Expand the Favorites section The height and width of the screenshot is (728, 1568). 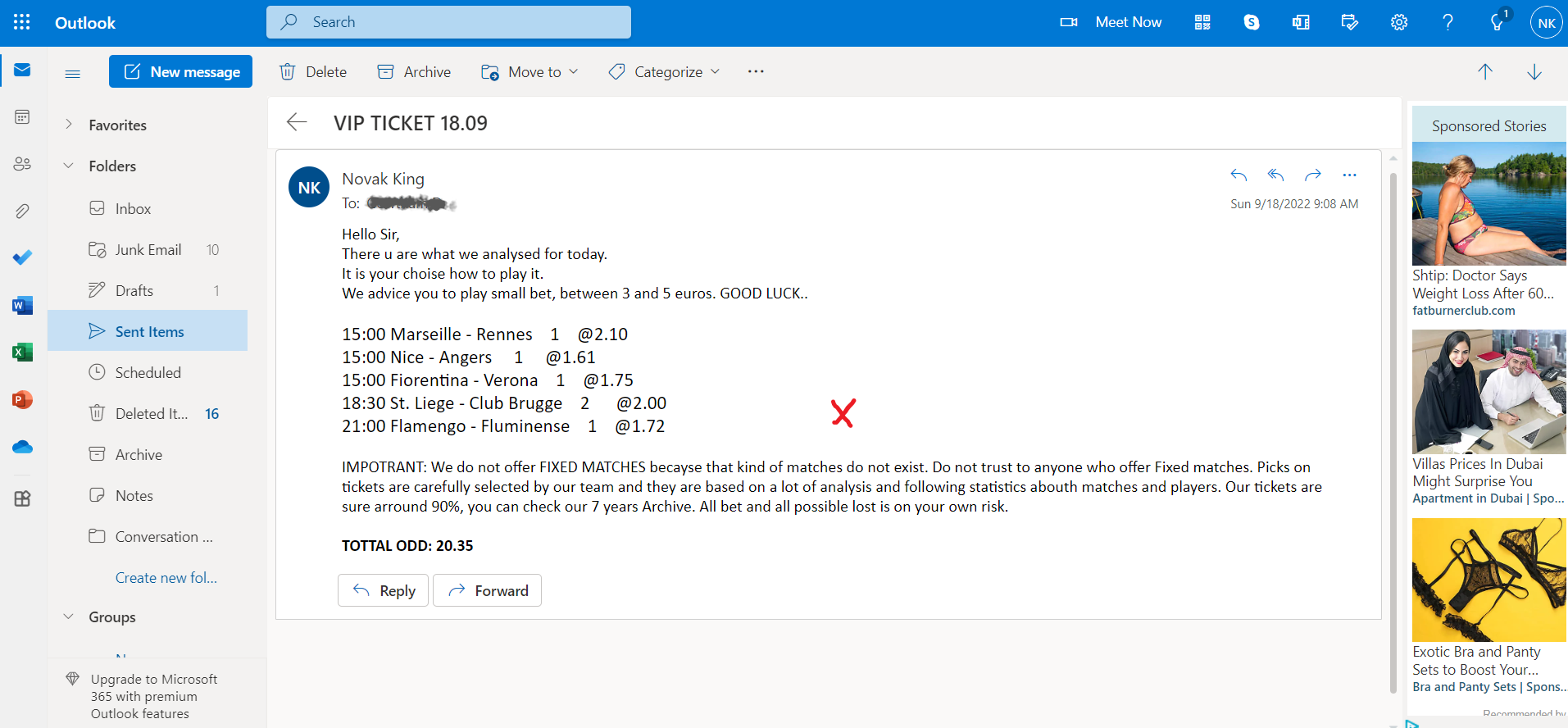(69, 125)
